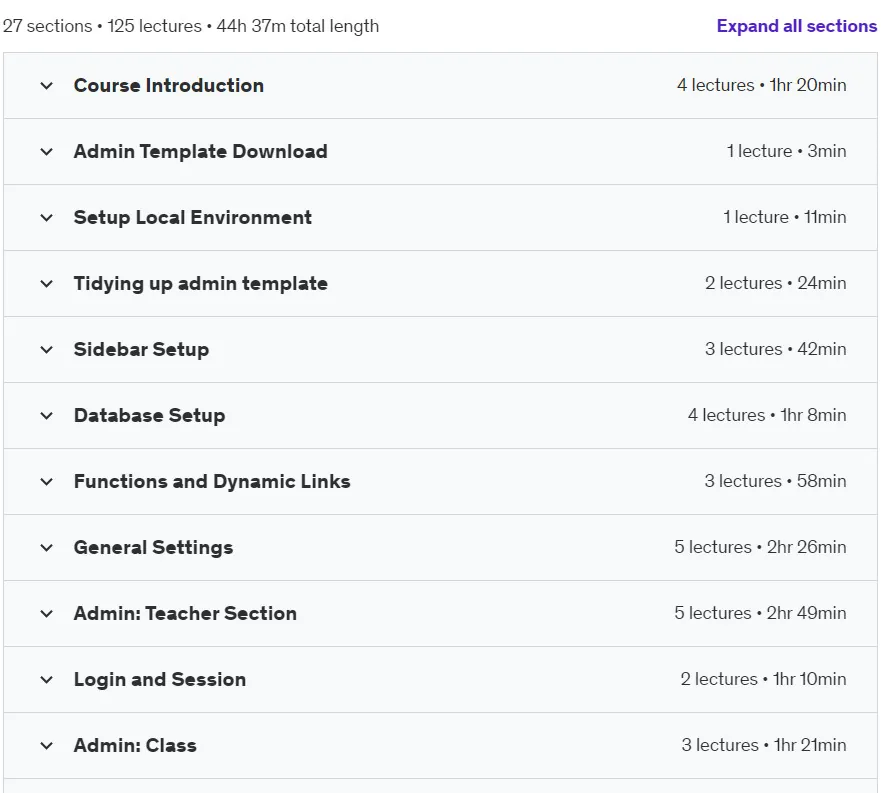Open the Database Setup section title

[149, 415]
